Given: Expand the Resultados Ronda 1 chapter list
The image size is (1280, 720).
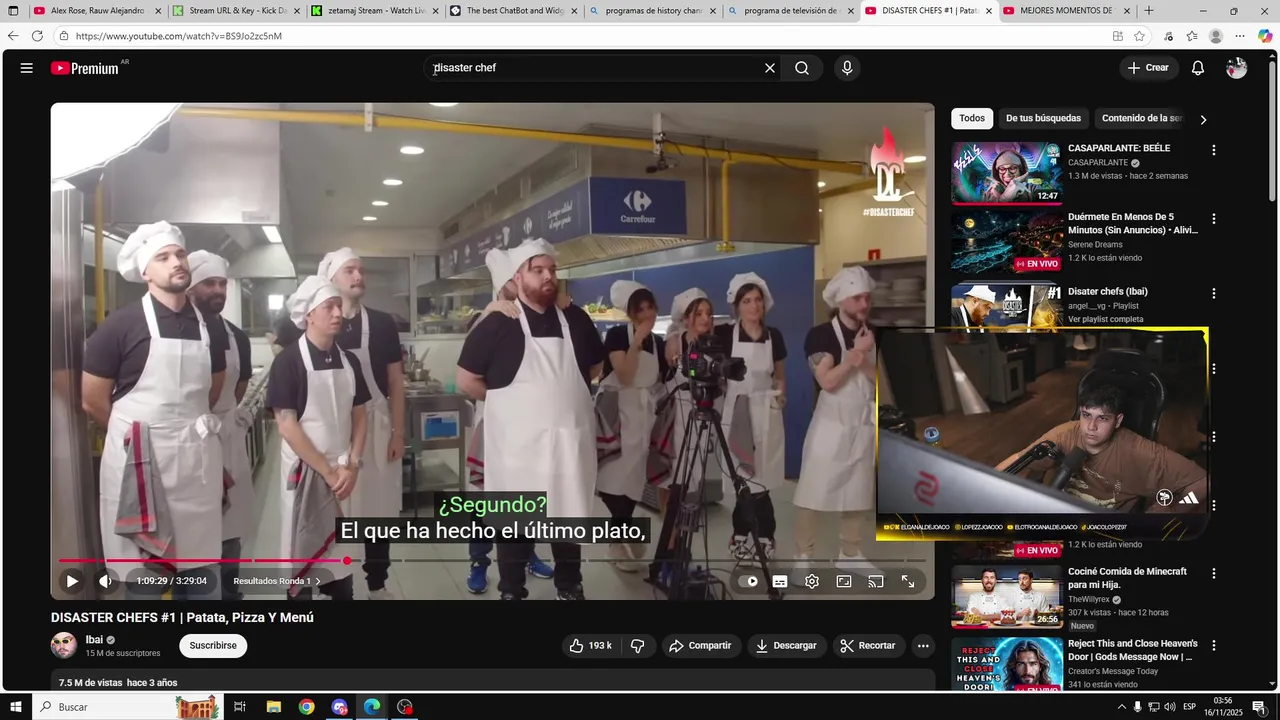Looking at the screenshot, I should pos(277,581).
